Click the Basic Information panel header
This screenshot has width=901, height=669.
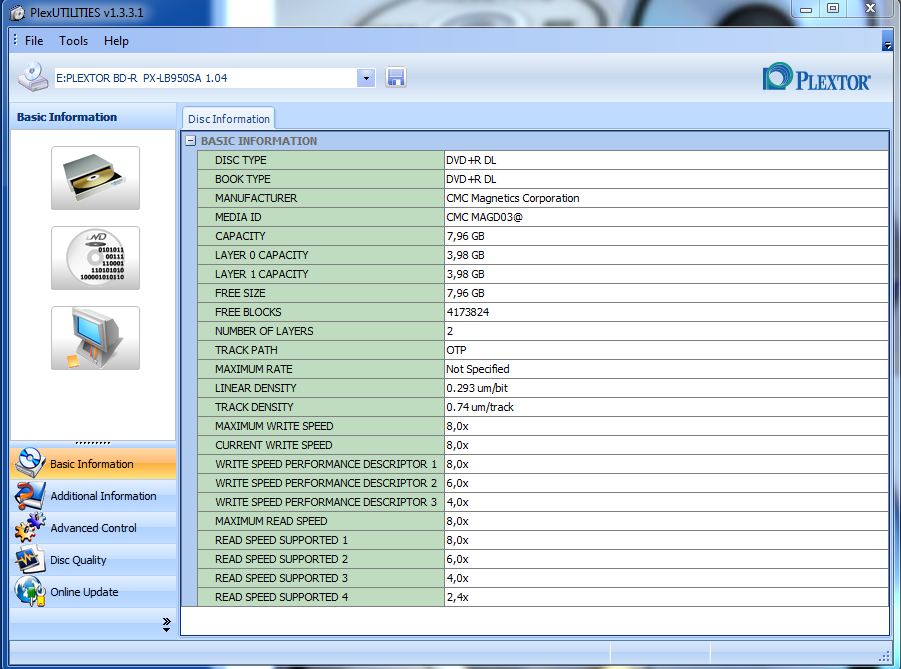coord(93,117)
